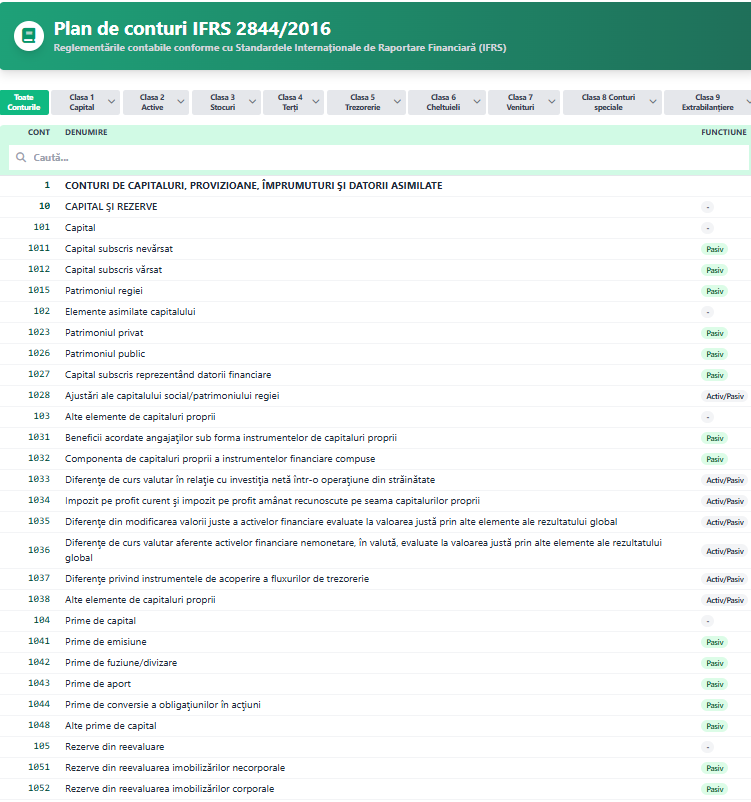Open the Clasa 8 Conturi speciale tab

pyautogui.click(x=607, y=102)
